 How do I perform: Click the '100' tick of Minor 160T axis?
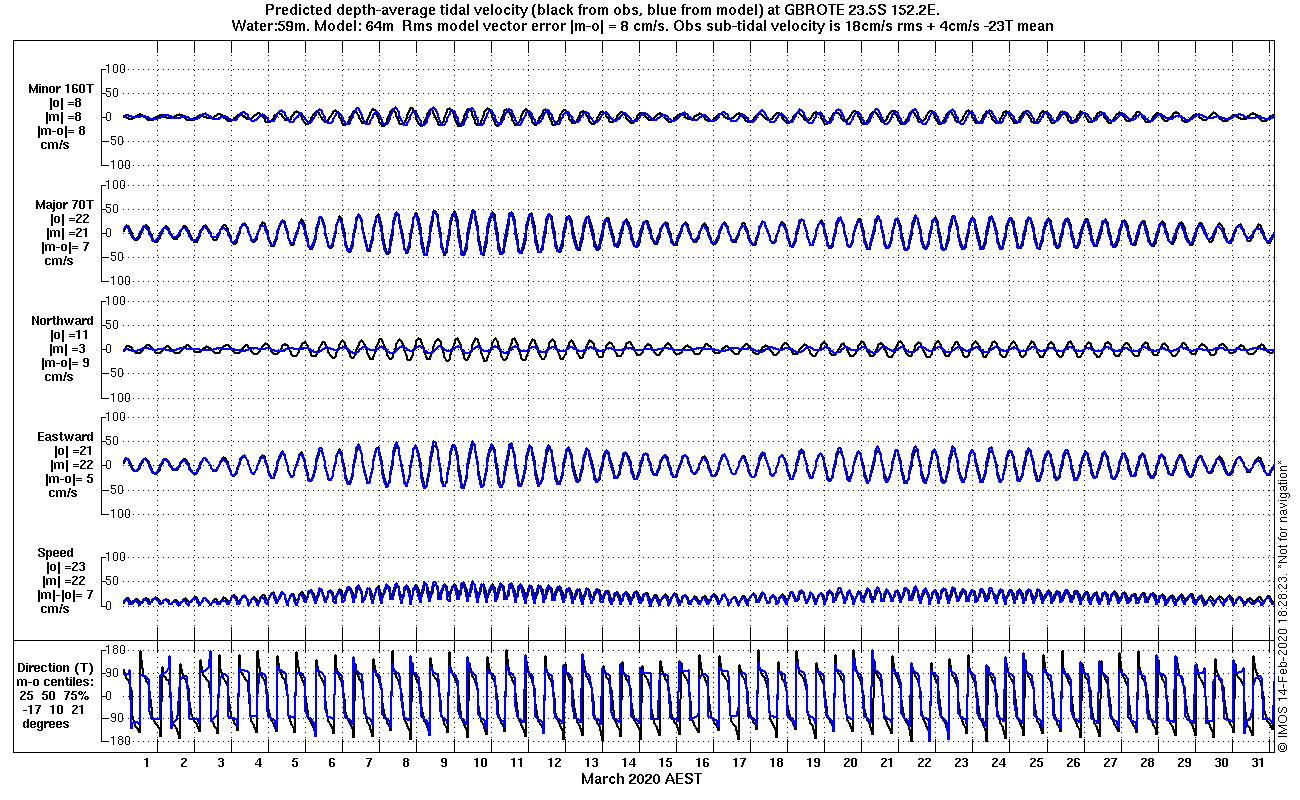(113, 68)
